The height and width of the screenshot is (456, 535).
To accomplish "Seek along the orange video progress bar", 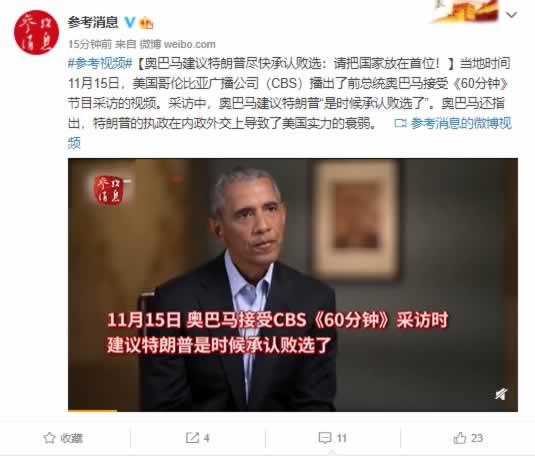I will tap(293, 411).
